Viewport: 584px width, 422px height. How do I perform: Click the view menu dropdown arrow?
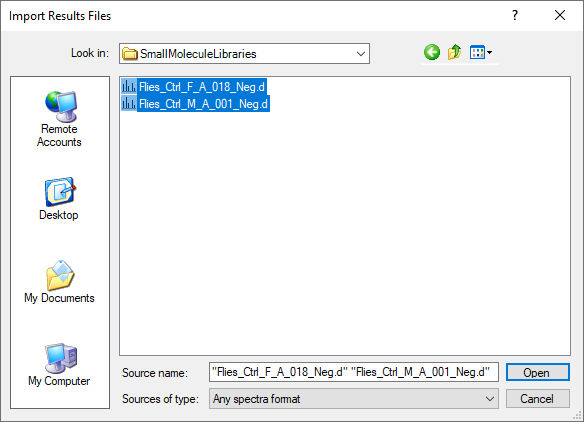tap(490, 53)
